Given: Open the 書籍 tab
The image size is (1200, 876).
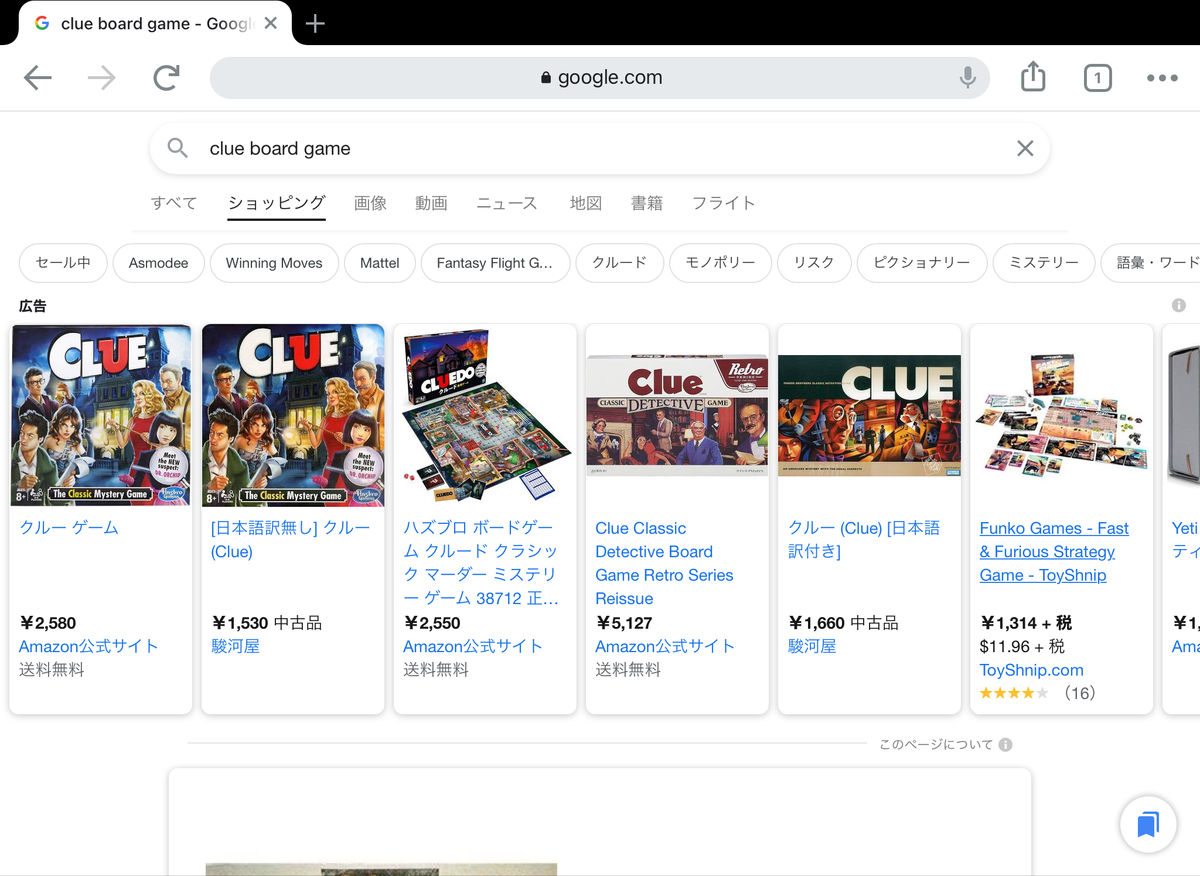Looking at the screenshot, I should pos(647,203).
